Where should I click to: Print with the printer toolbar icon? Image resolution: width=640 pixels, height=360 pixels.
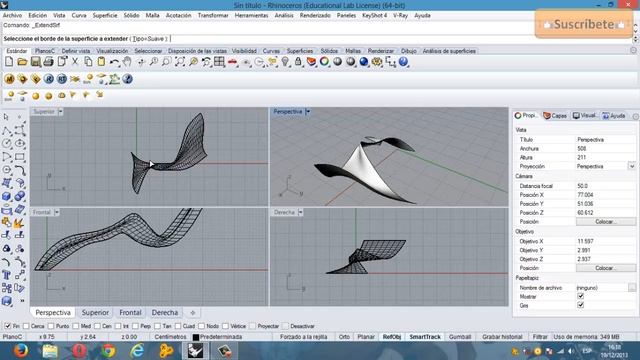(49, 62)
